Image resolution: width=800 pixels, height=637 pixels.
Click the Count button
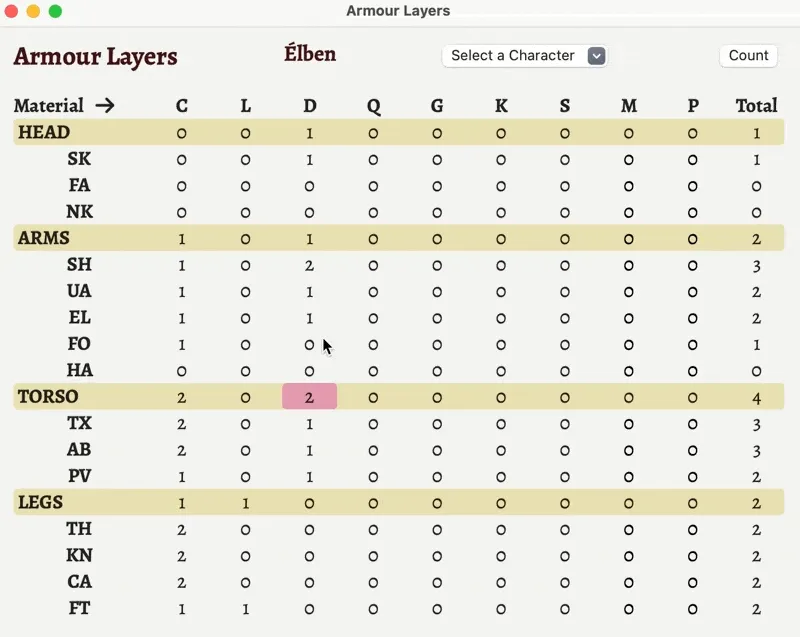tap(748, 56)
